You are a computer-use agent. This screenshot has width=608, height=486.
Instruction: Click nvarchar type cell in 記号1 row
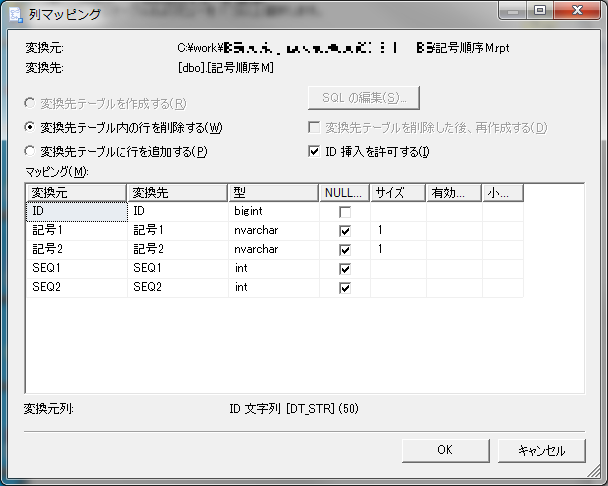click(274, 230)
